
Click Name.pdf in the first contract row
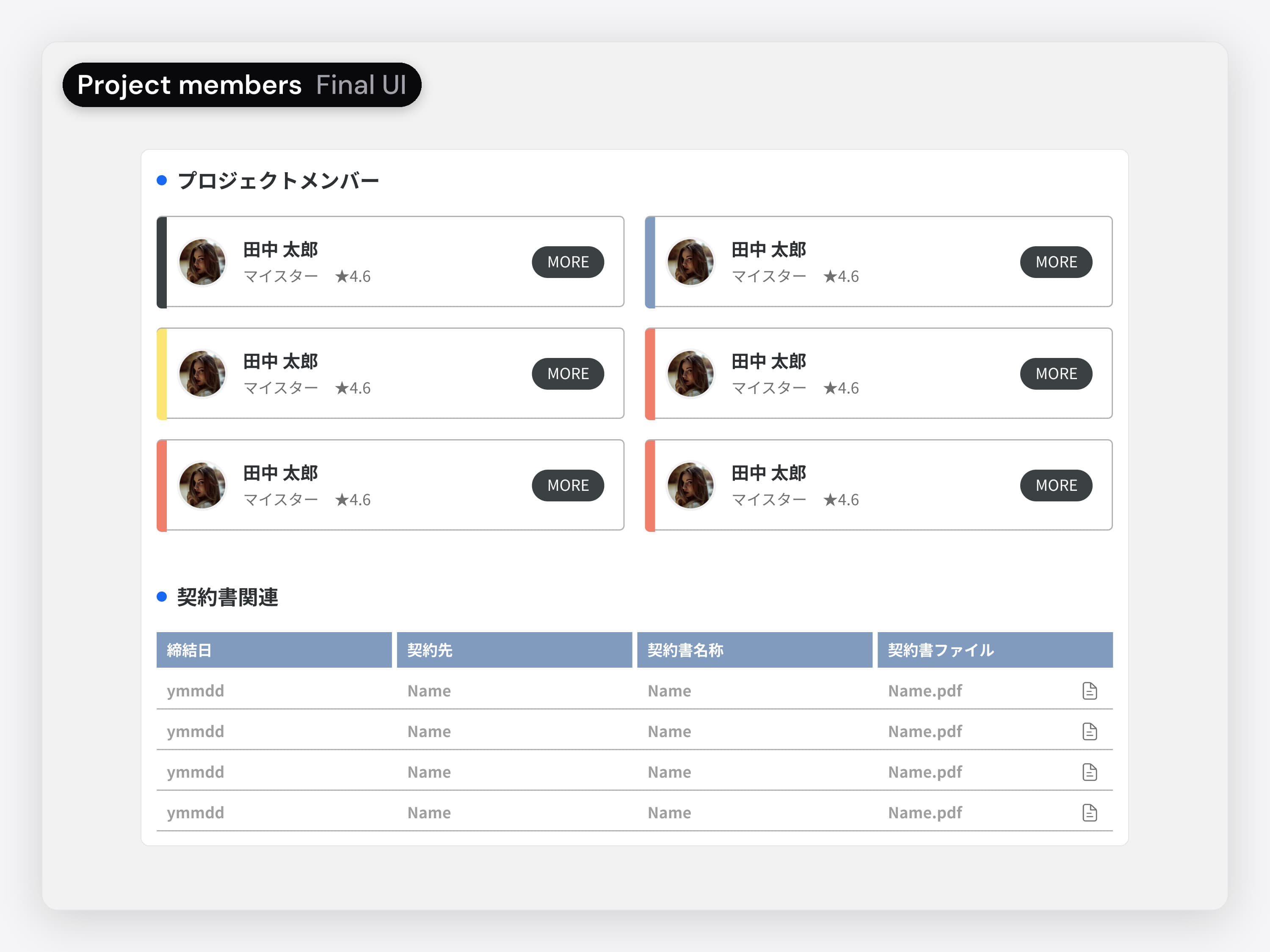pos(925,691)
